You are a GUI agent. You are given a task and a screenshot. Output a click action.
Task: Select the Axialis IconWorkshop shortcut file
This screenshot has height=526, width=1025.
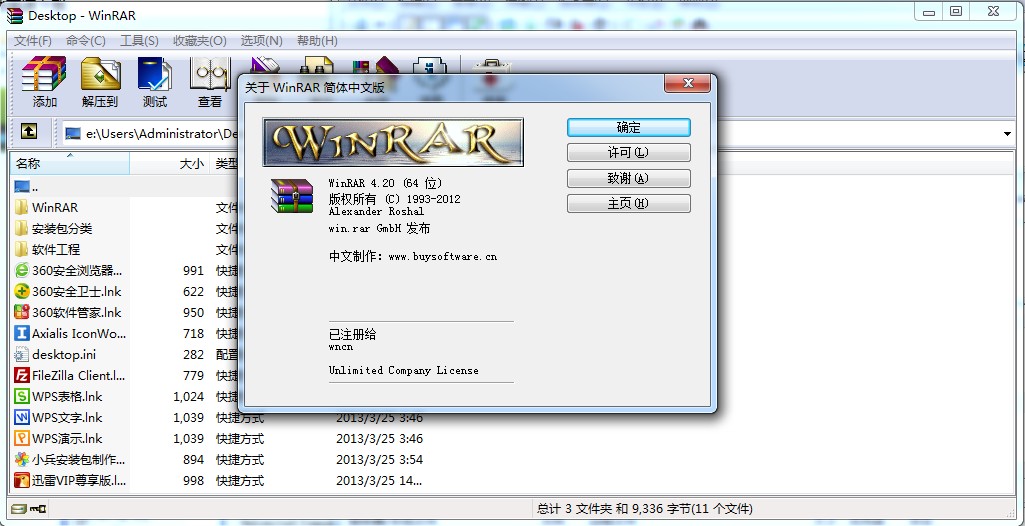pos(78,334)
